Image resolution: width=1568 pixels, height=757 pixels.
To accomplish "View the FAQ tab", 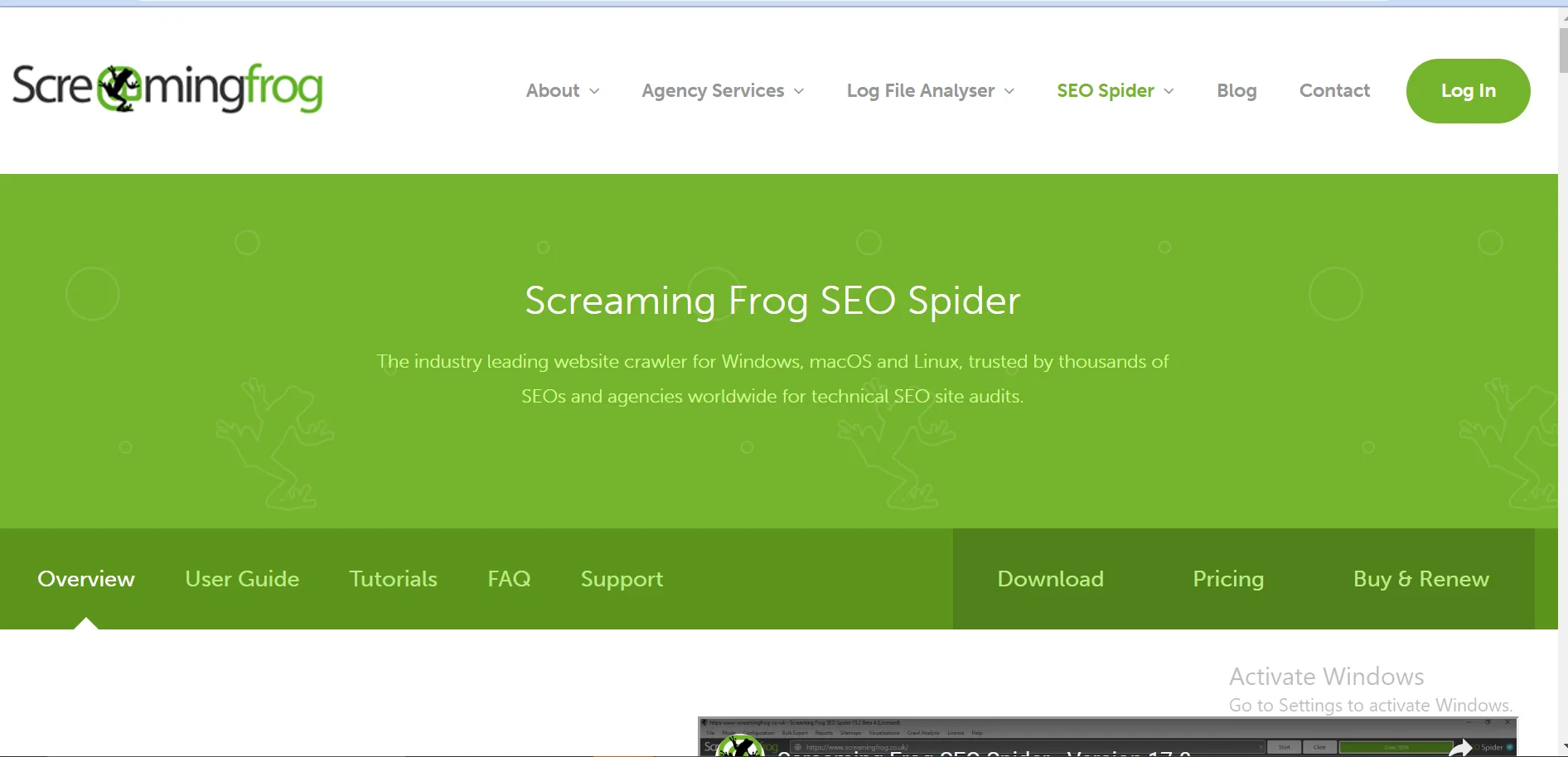I will pos(509,579).
